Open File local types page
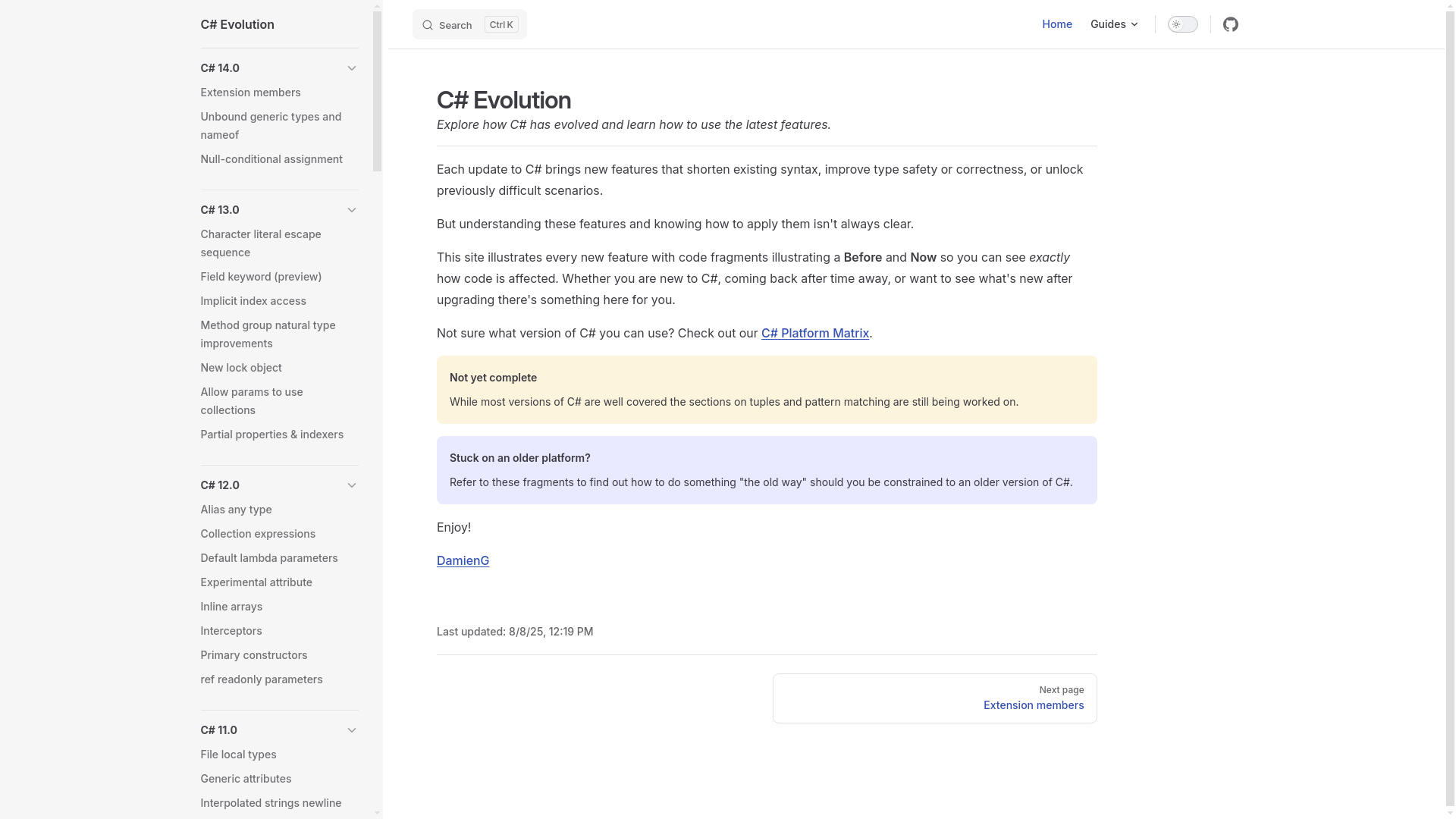1456x819 pixels. (x=238, y=755)
